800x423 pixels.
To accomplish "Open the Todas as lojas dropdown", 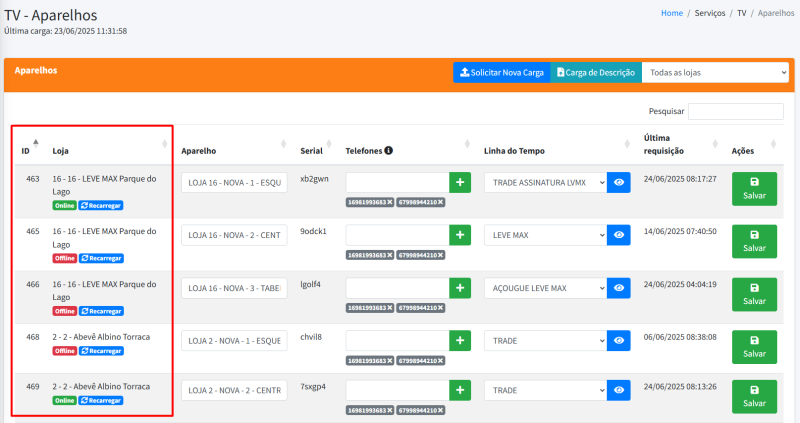I will pyautogui.click(x=715, y=73).
